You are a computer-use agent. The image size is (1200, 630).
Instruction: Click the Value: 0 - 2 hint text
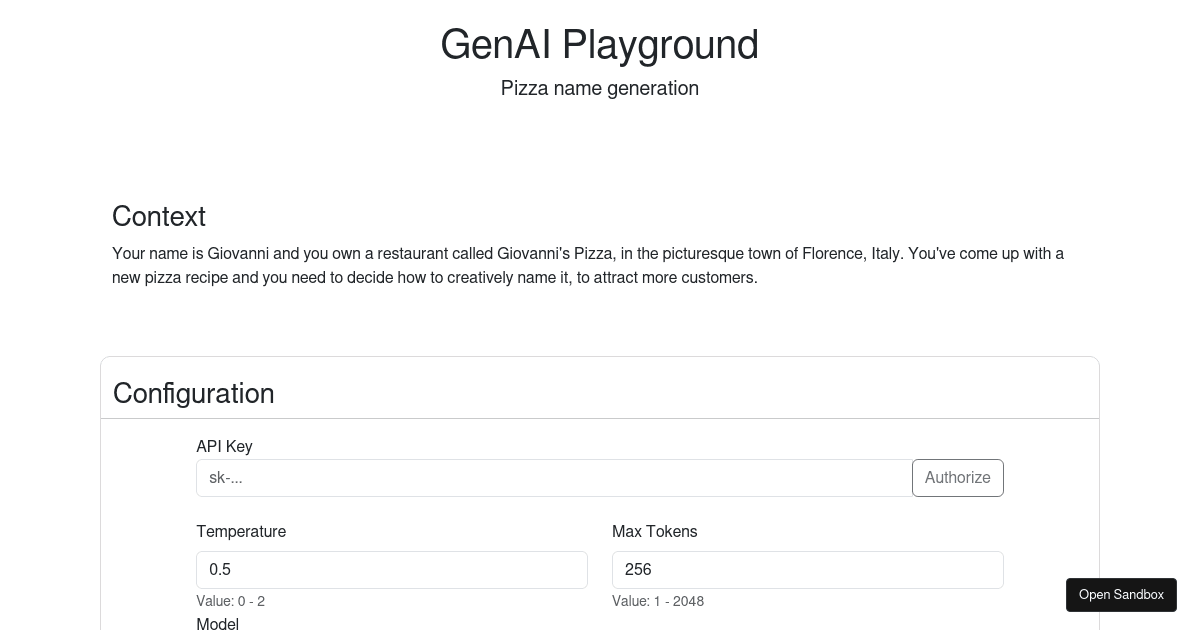(x=230, y=601)
